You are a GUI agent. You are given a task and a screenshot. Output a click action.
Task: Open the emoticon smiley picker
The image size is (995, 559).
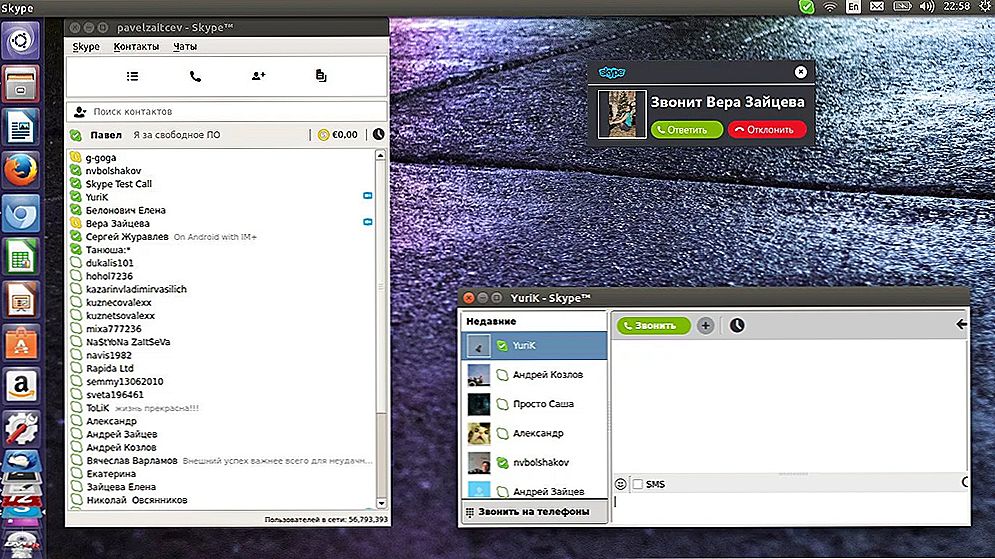point(621,484)
